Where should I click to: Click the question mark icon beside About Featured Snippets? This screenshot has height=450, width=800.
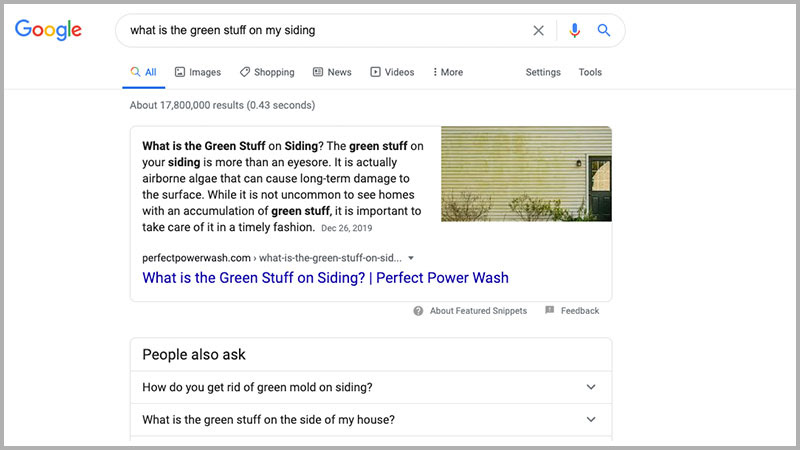(x=418, y=311)
